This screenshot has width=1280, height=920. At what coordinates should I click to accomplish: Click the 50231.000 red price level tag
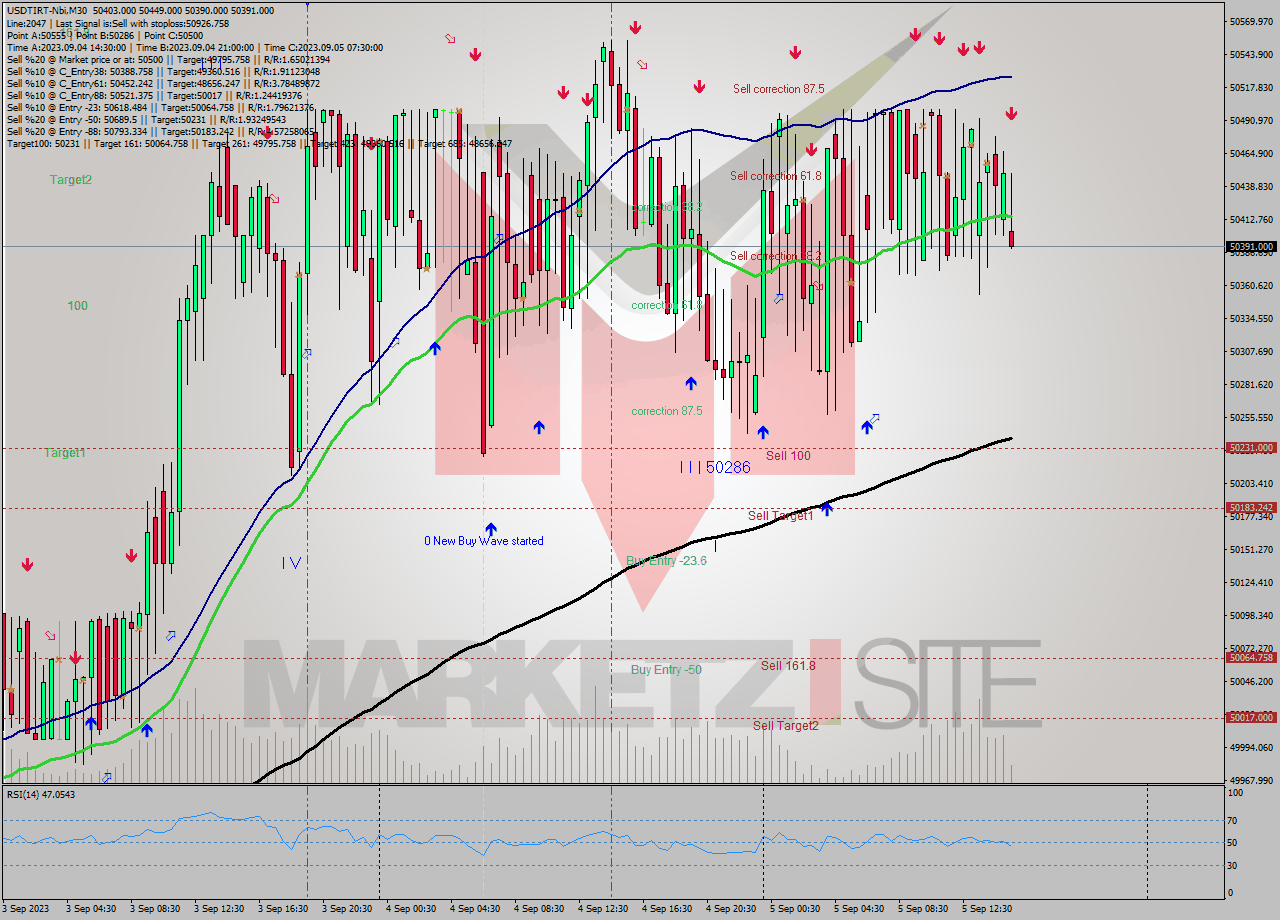click(1251, 448)
